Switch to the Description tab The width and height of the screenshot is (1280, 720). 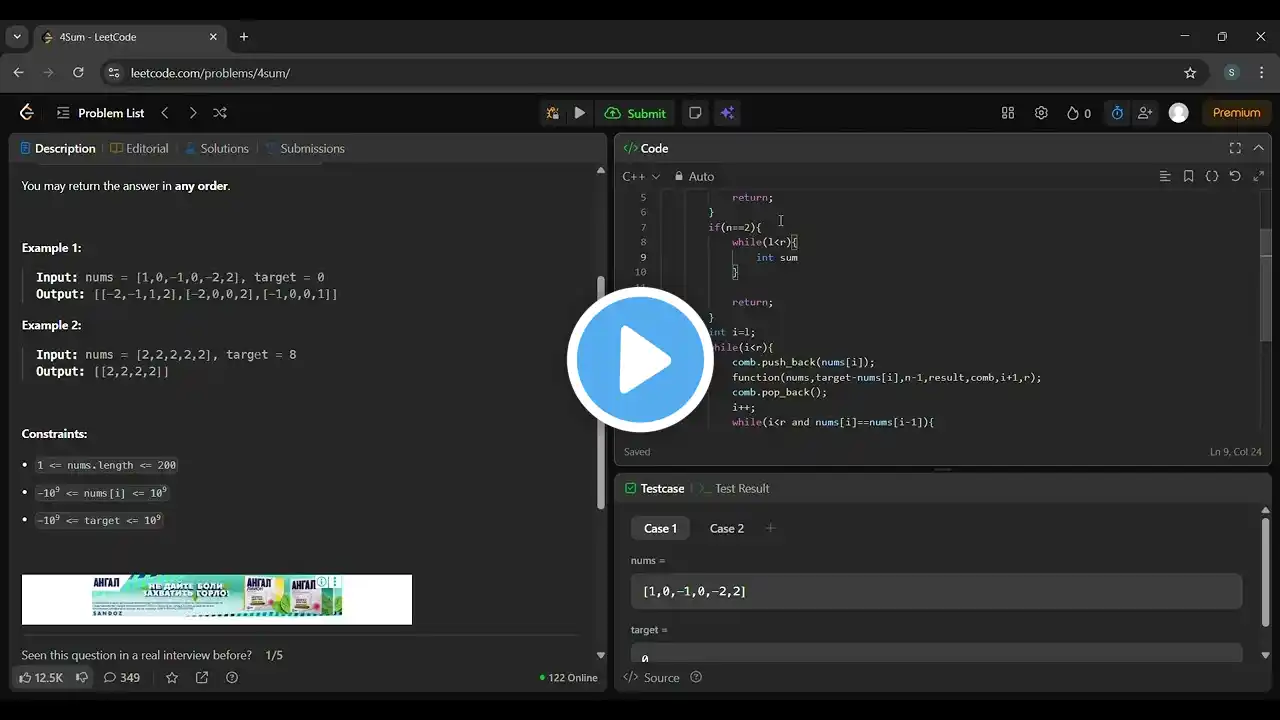coord(58,148)
